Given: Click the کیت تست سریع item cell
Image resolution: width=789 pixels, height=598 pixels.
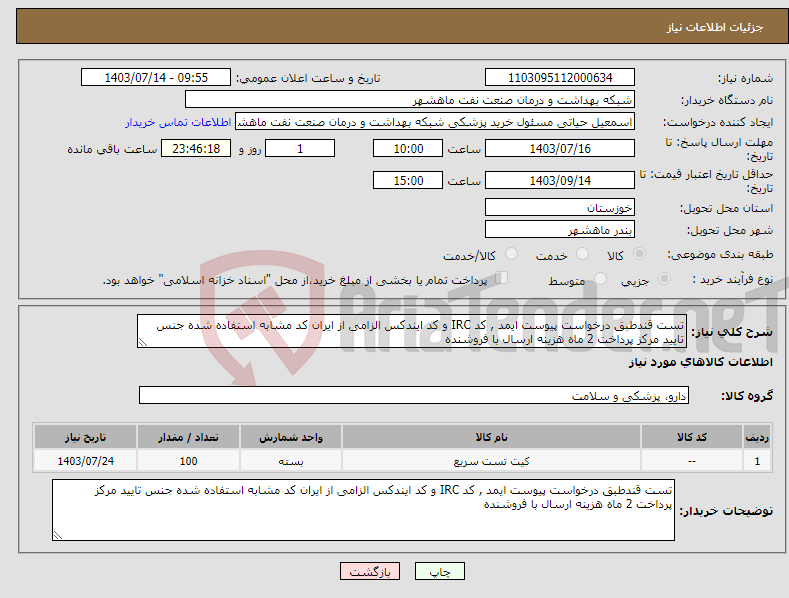Looking at the screenshot, I should tap(491, 461).
